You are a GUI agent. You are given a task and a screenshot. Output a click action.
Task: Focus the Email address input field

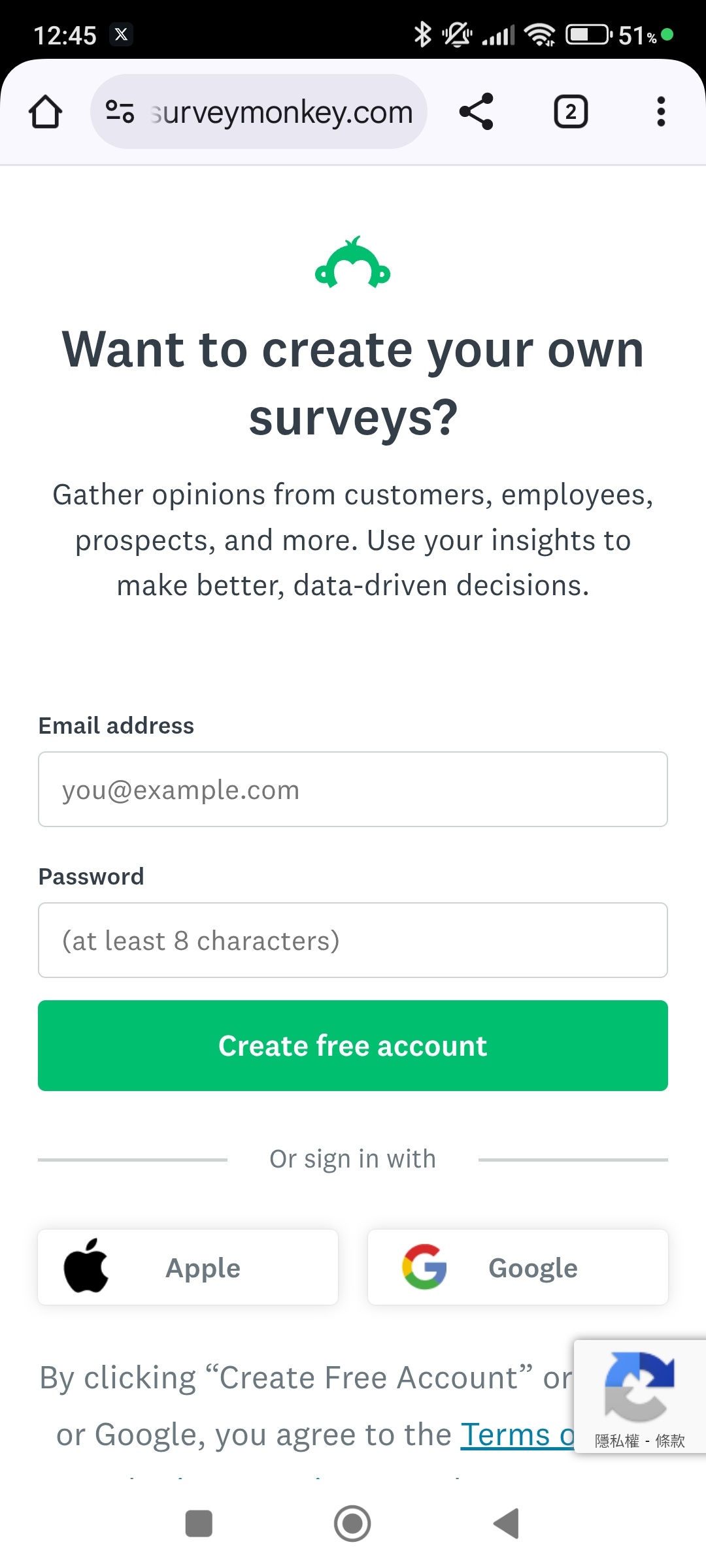click(x=353, y=789)
